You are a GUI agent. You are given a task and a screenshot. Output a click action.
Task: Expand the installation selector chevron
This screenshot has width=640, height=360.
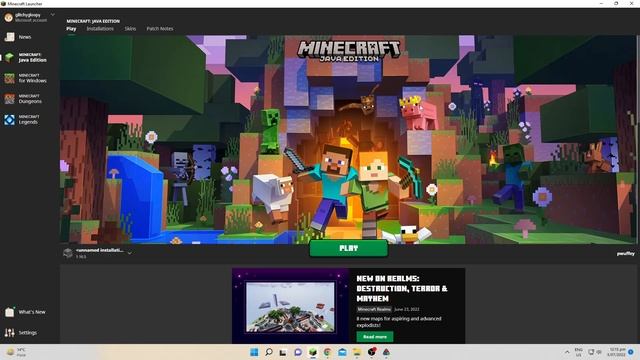click(x=130, y=253)
